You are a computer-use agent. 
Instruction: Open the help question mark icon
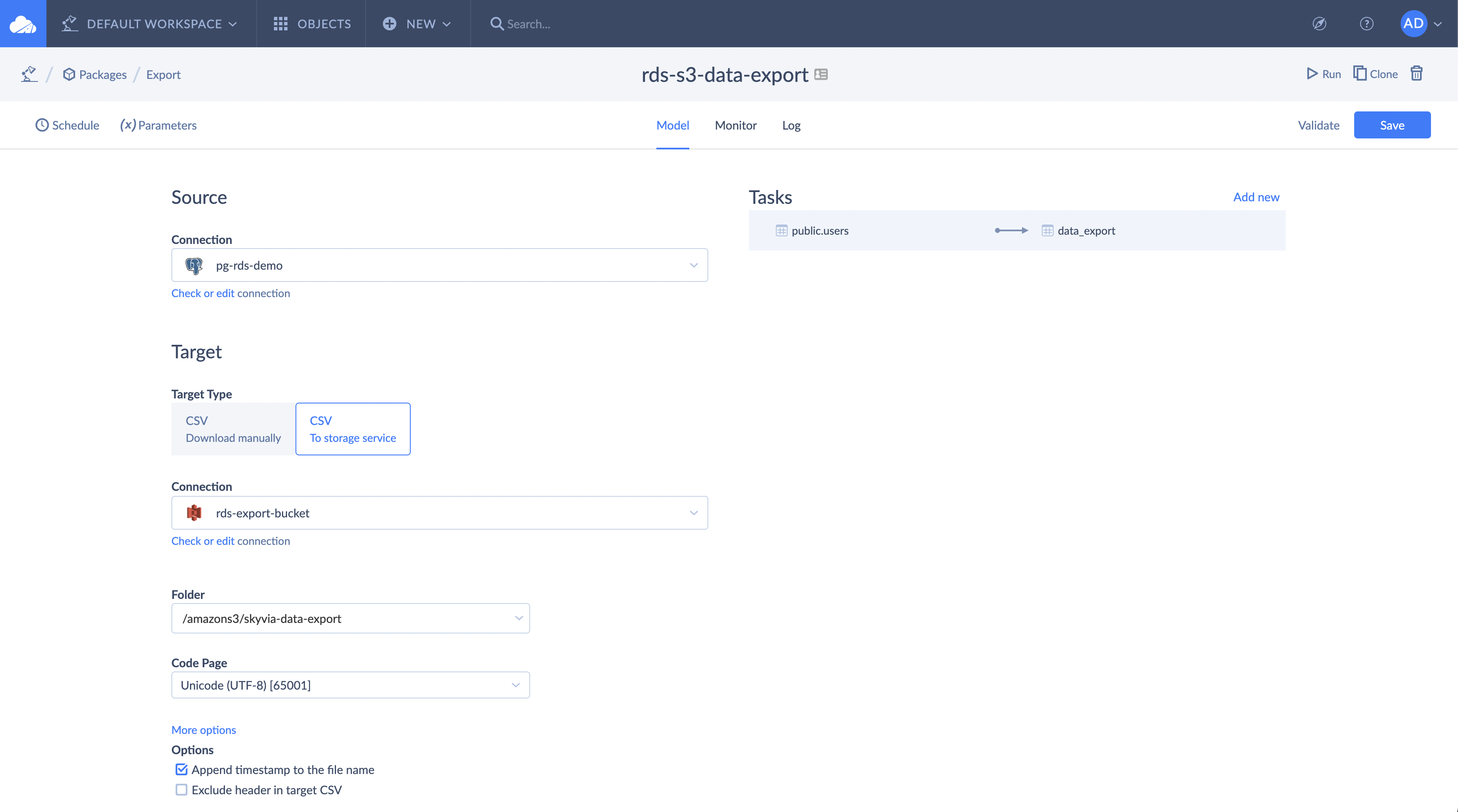[x=1366, y=24]
